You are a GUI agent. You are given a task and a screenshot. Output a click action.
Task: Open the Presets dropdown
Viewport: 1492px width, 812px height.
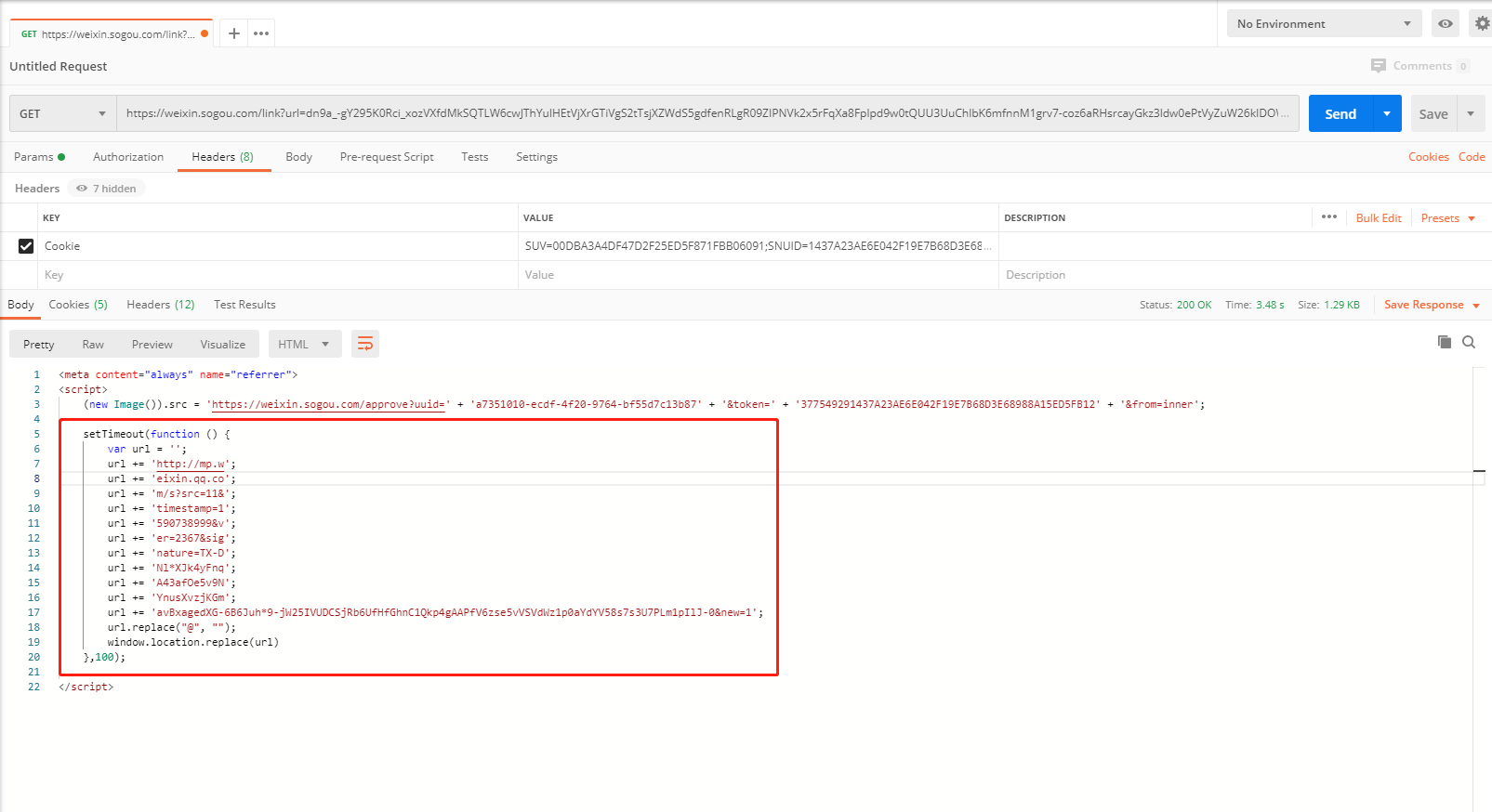click(x=1447, y=218)
